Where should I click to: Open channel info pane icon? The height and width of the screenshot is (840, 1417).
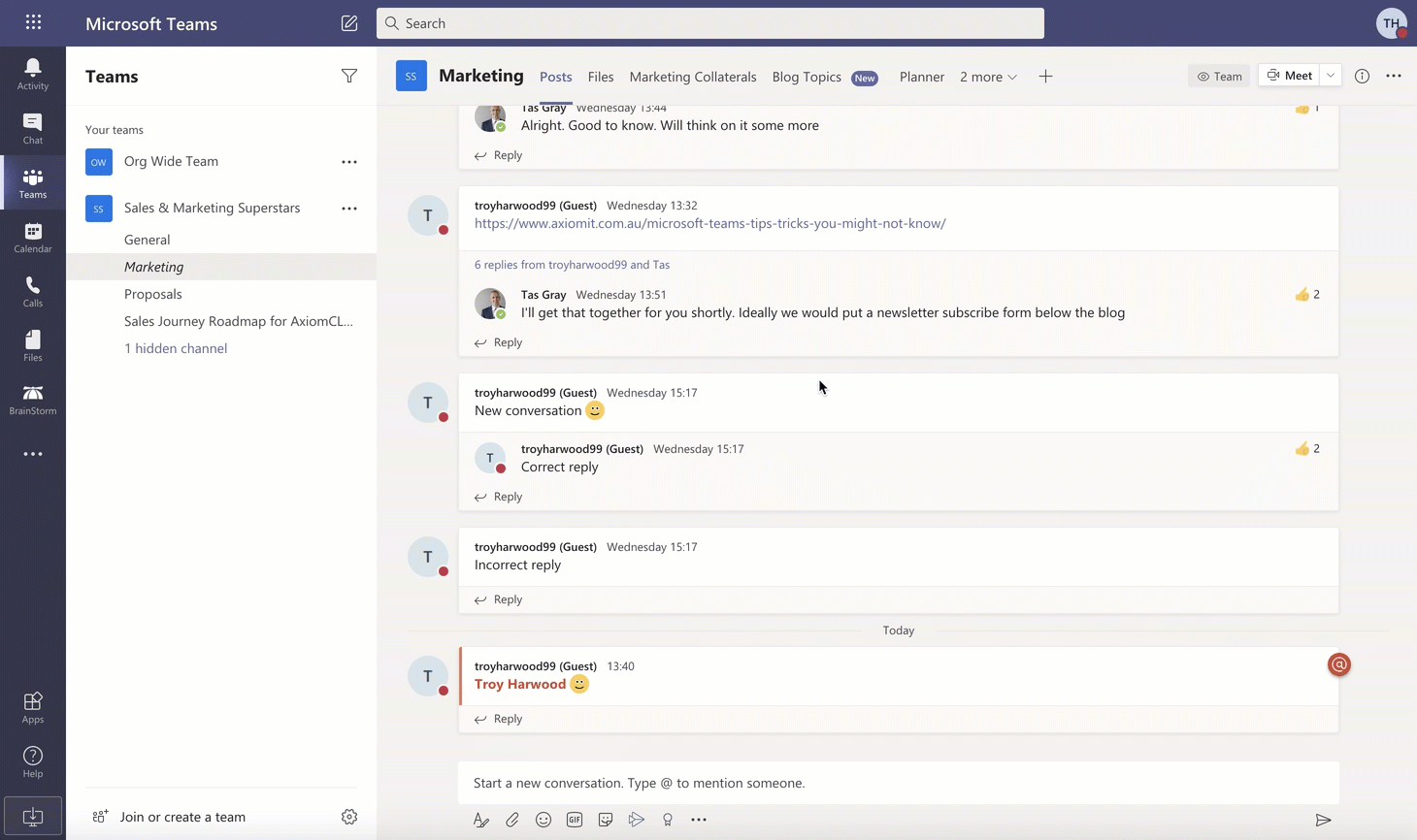pyautogui.click(x=1362, y=76)
